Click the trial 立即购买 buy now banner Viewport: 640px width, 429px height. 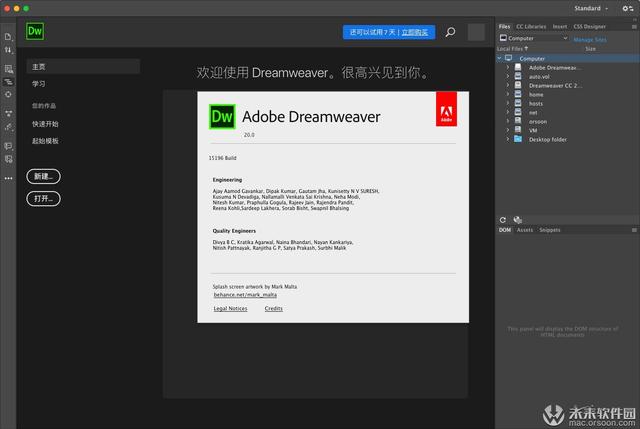(x=389, y=32)
